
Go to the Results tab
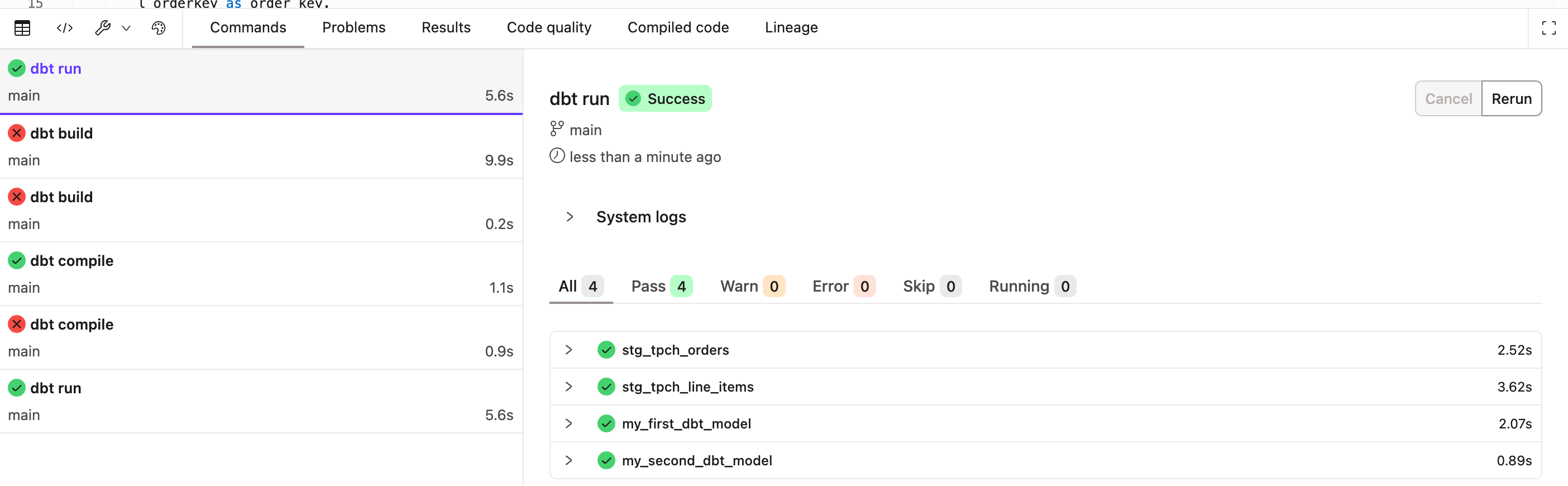pos(446,27)
